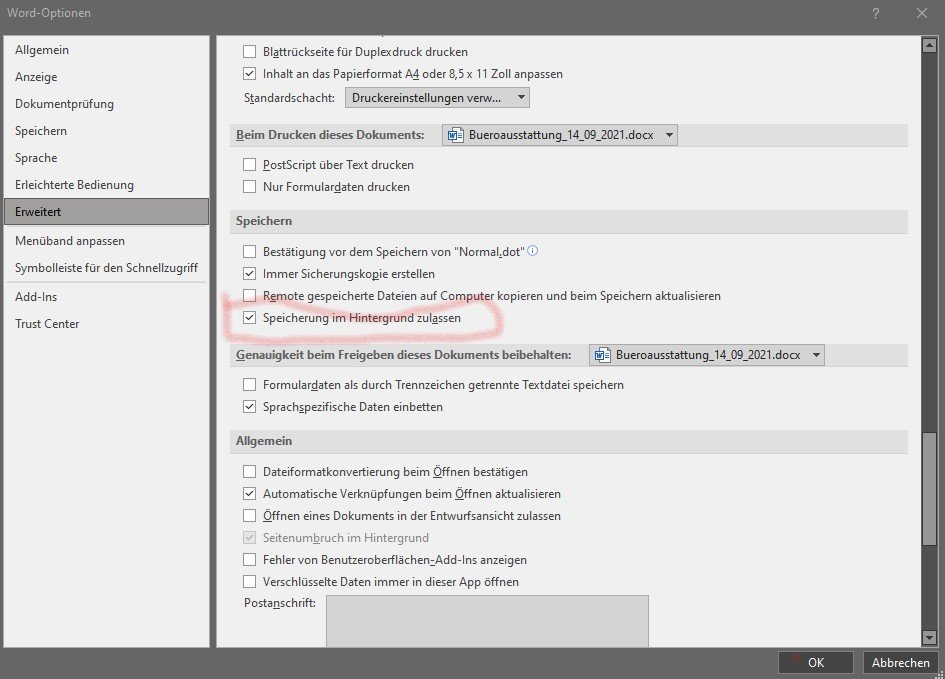945x679 pixels.
Task: Open the Beim Drucken dieses Dokuments dropdown
Action: 560,135
